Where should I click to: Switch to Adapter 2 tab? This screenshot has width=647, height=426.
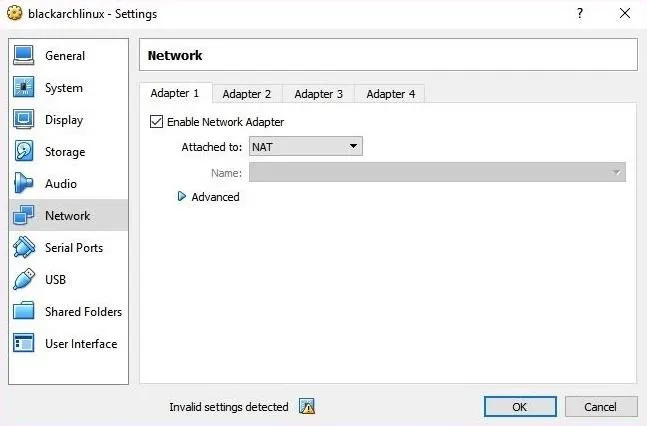[x=247, y=94]
